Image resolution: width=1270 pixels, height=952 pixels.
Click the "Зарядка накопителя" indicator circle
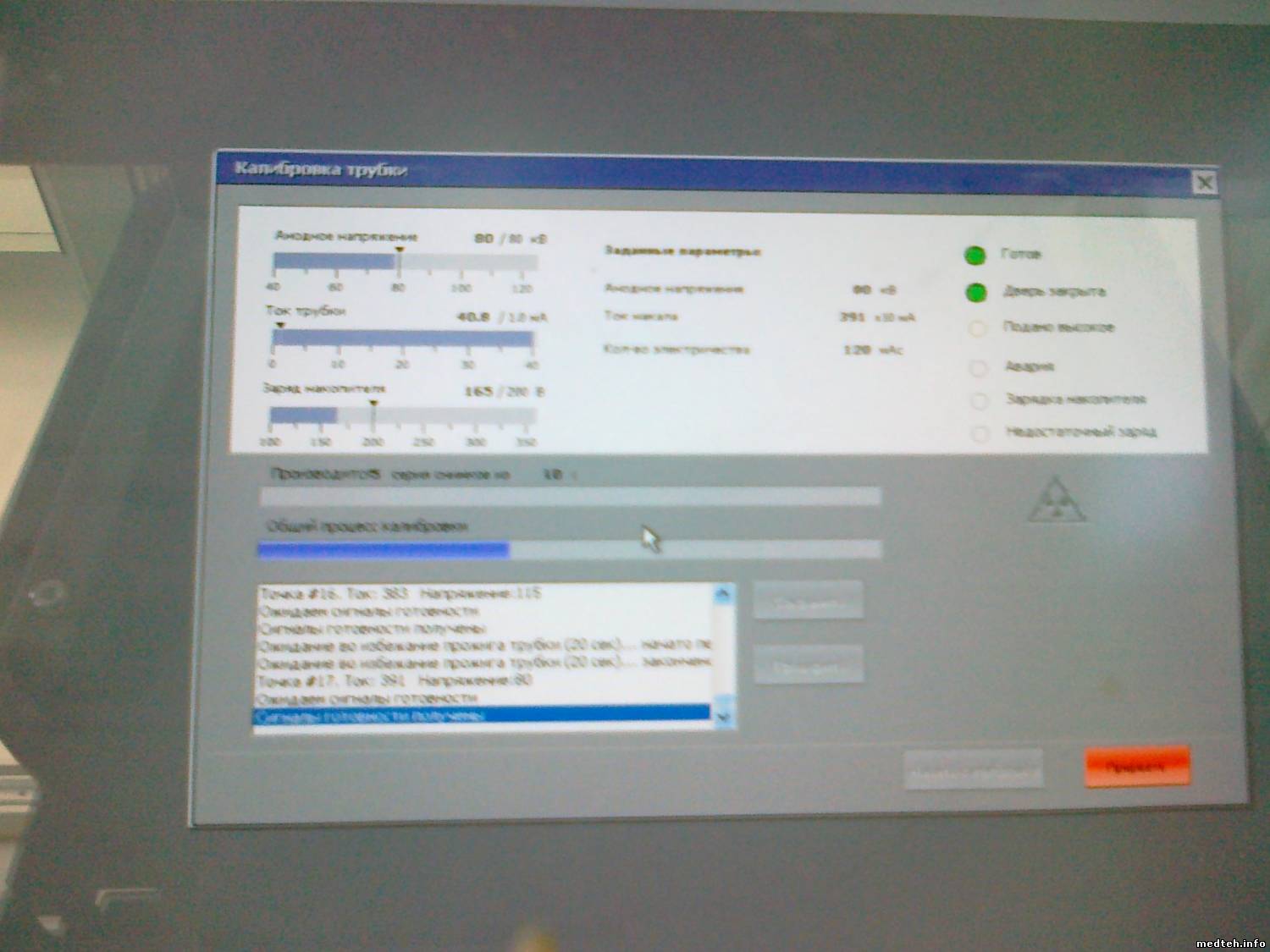[980, 400]
